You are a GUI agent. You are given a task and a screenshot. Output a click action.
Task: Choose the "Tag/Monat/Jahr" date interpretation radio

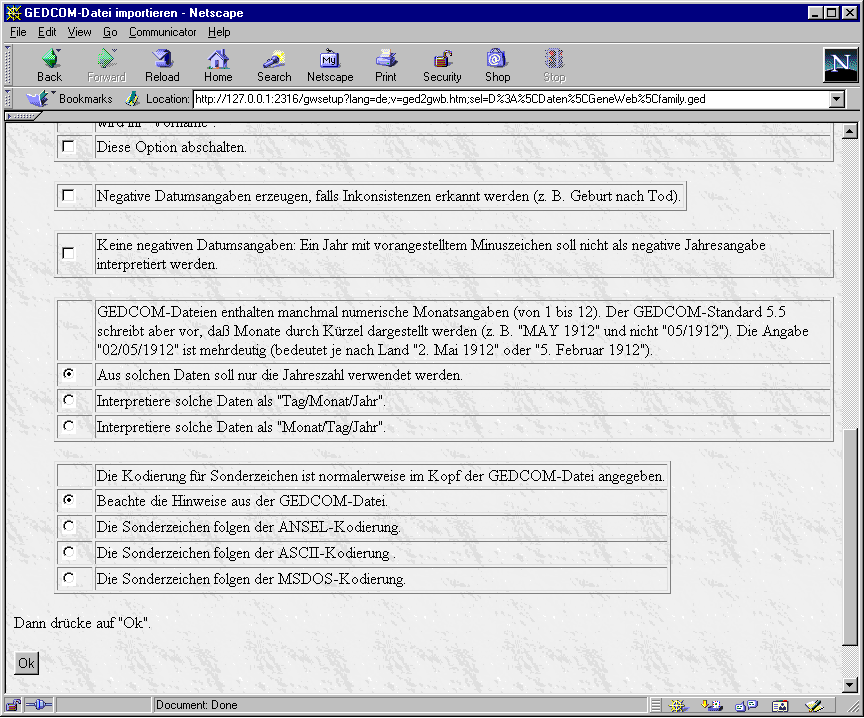(68, 400)
